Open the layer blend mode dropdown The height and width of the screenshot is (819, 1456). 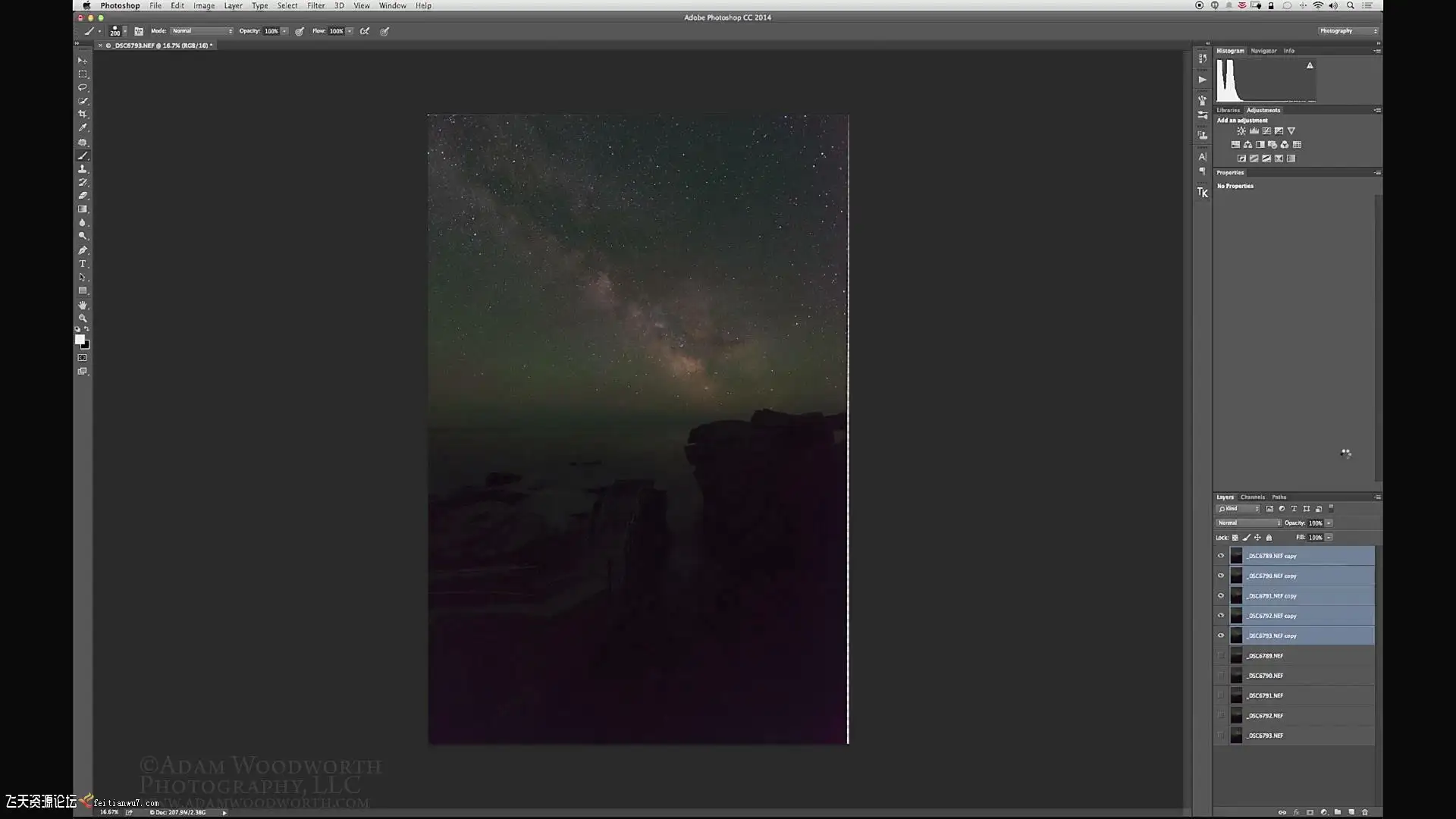1248,522
